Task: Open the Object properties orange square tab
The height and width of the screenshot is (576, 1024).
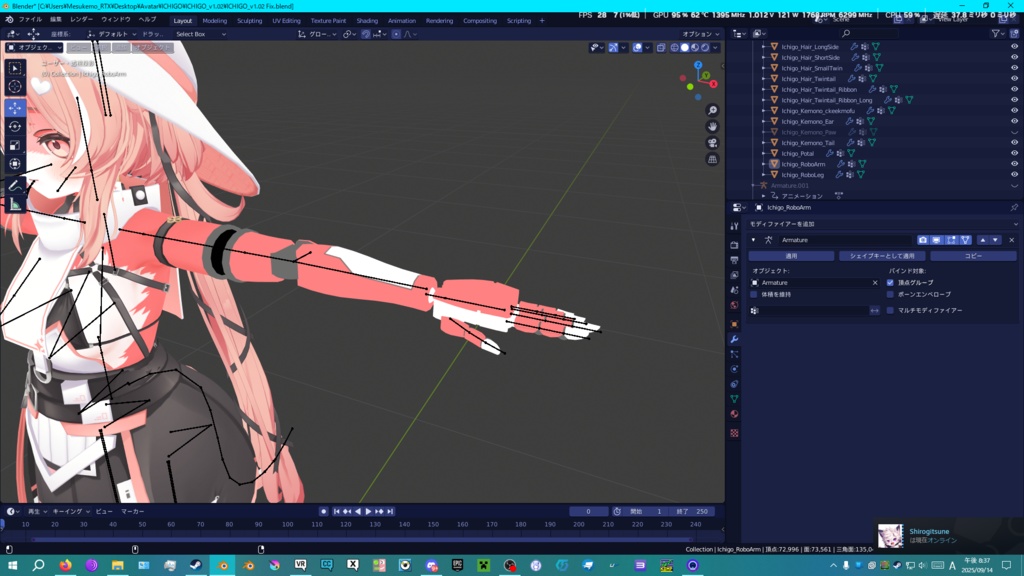Action: pos(734,324)
